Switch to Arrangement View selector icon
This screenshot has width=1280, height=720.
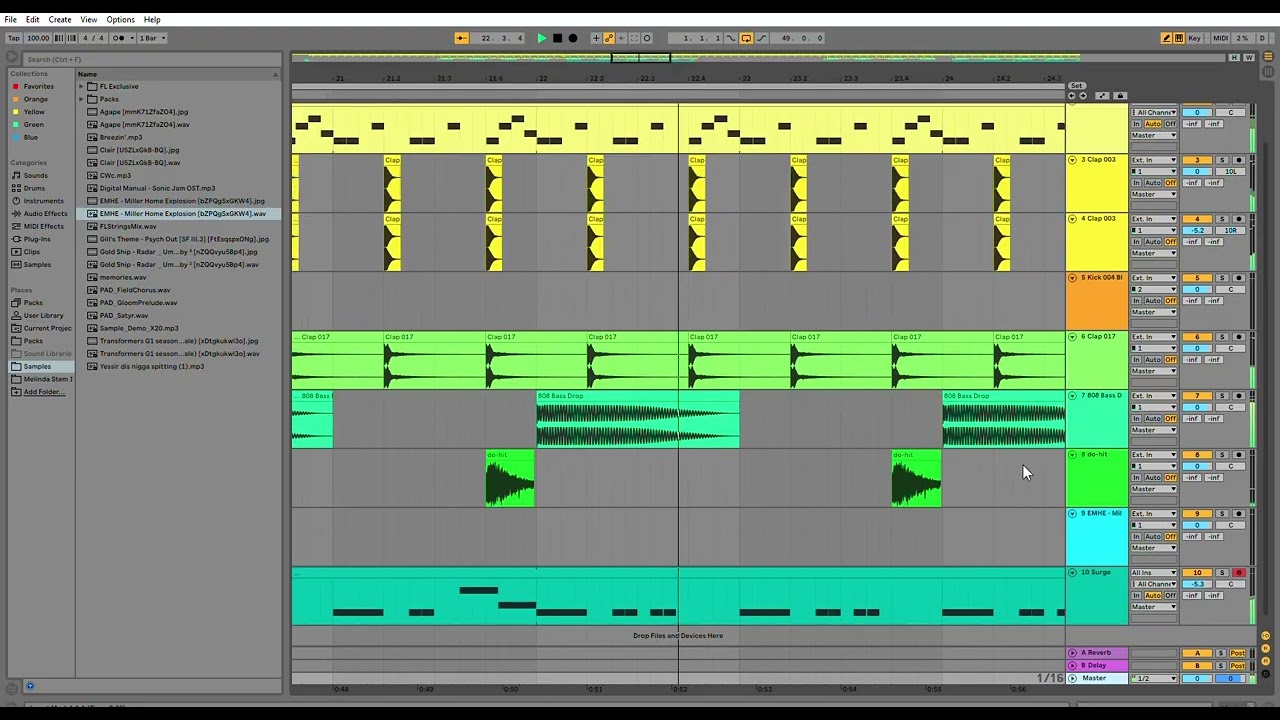[1268, 56]
